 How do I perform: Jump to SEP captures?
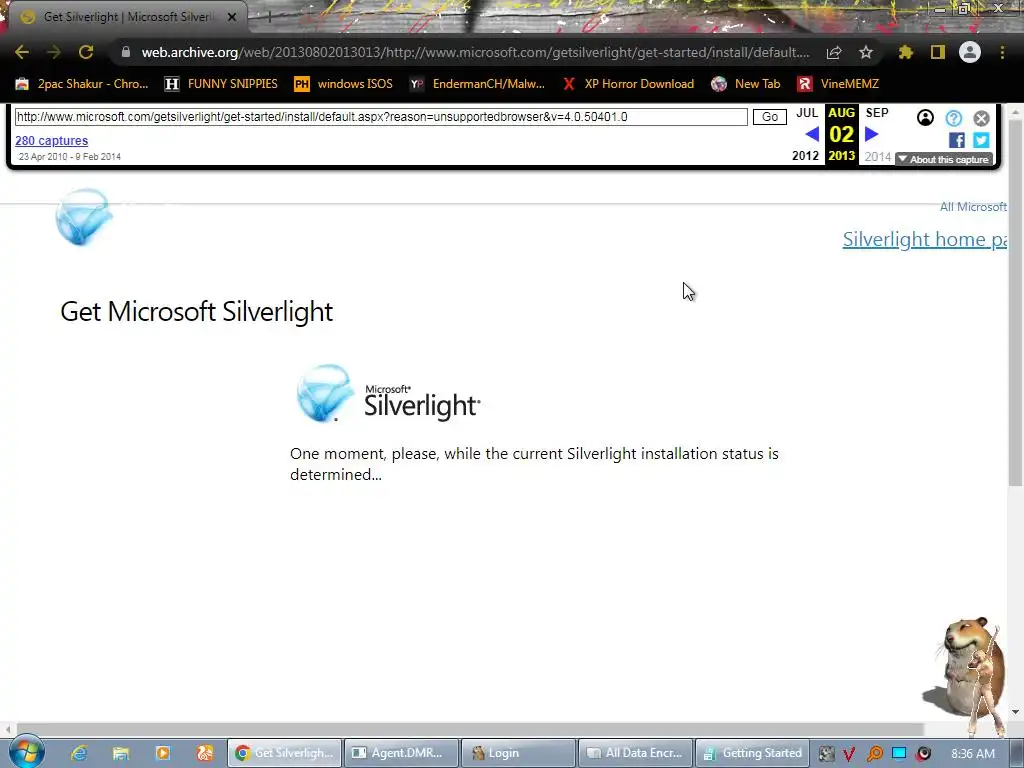coord(877,113)
